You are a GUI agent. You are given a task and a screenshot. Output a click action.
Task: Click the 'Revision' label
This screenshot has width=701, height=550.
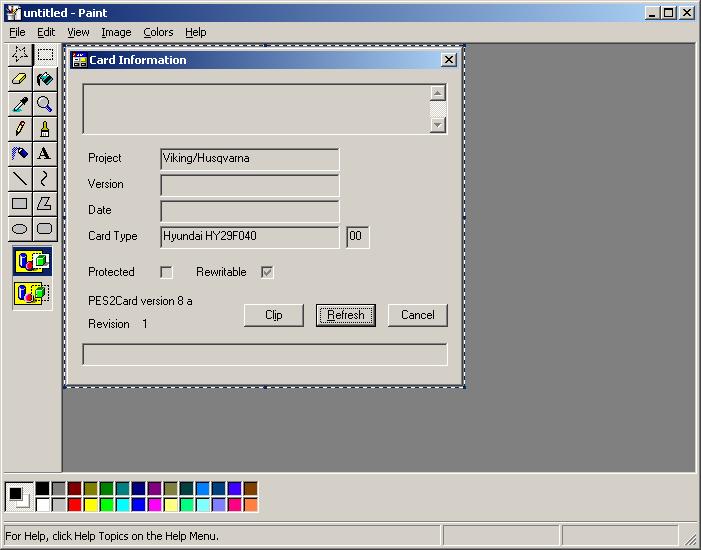[109, 324]
